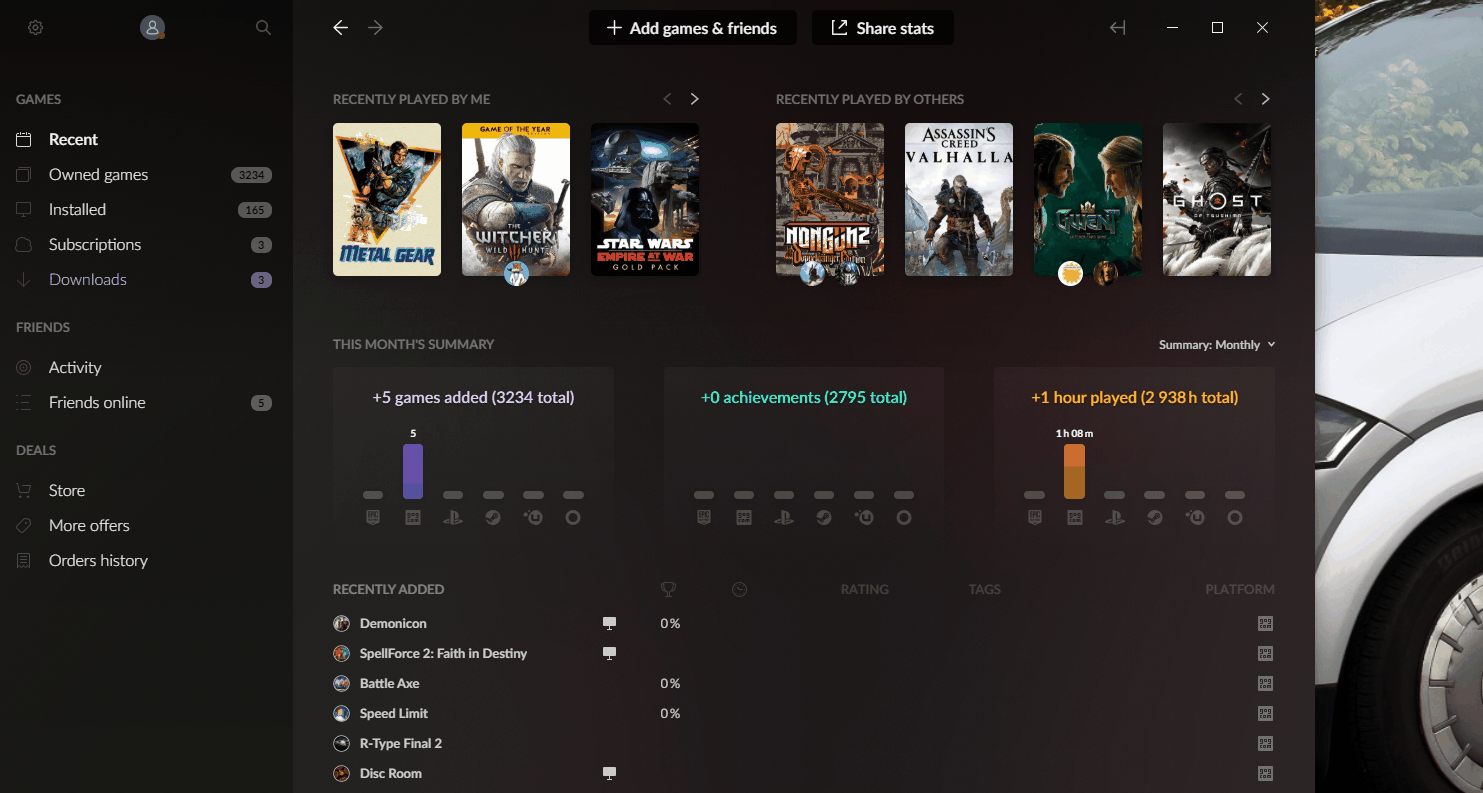Click the Share stats button
The width and height of the screenshot is (1483, 793).
[882, 28]
